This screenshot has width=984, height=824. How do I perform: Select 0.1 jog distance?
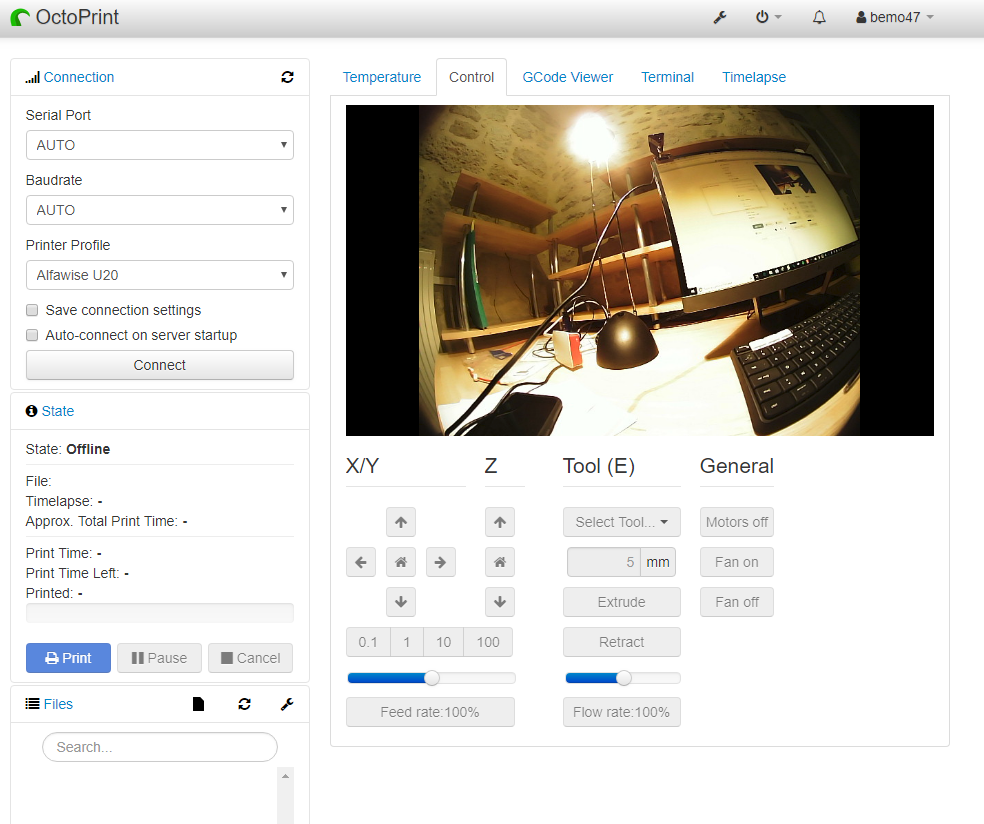pos(368,642)
